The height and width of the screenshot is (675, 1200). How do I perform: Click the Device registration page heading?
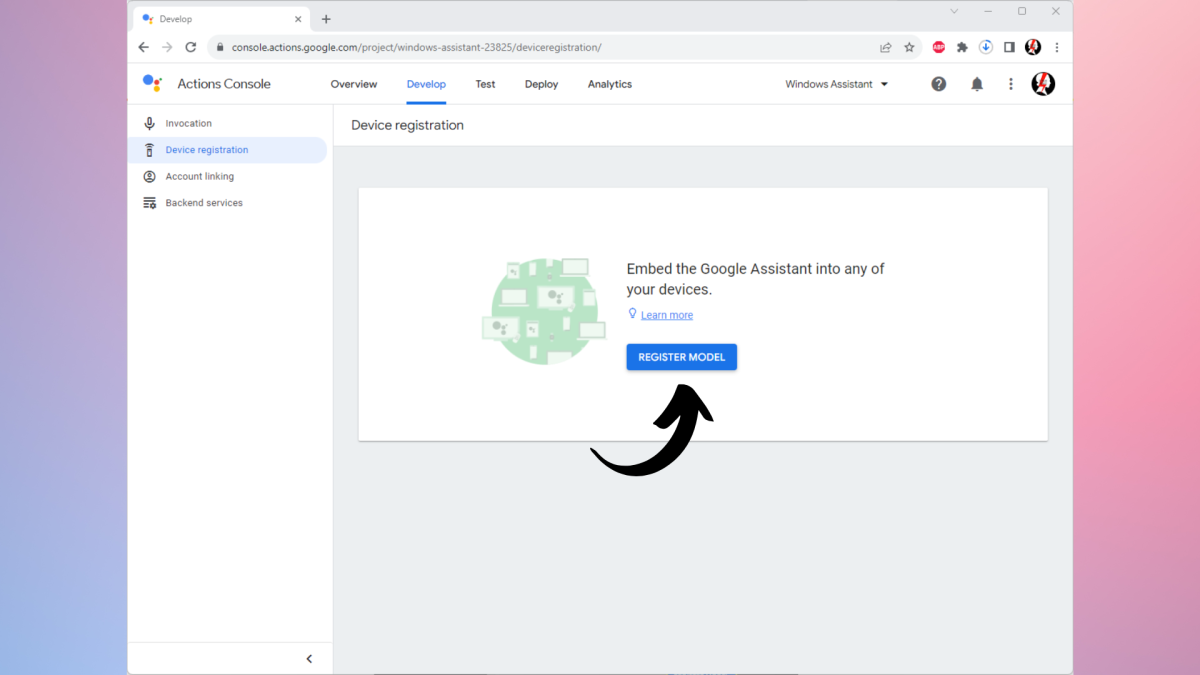click(408, 125)
